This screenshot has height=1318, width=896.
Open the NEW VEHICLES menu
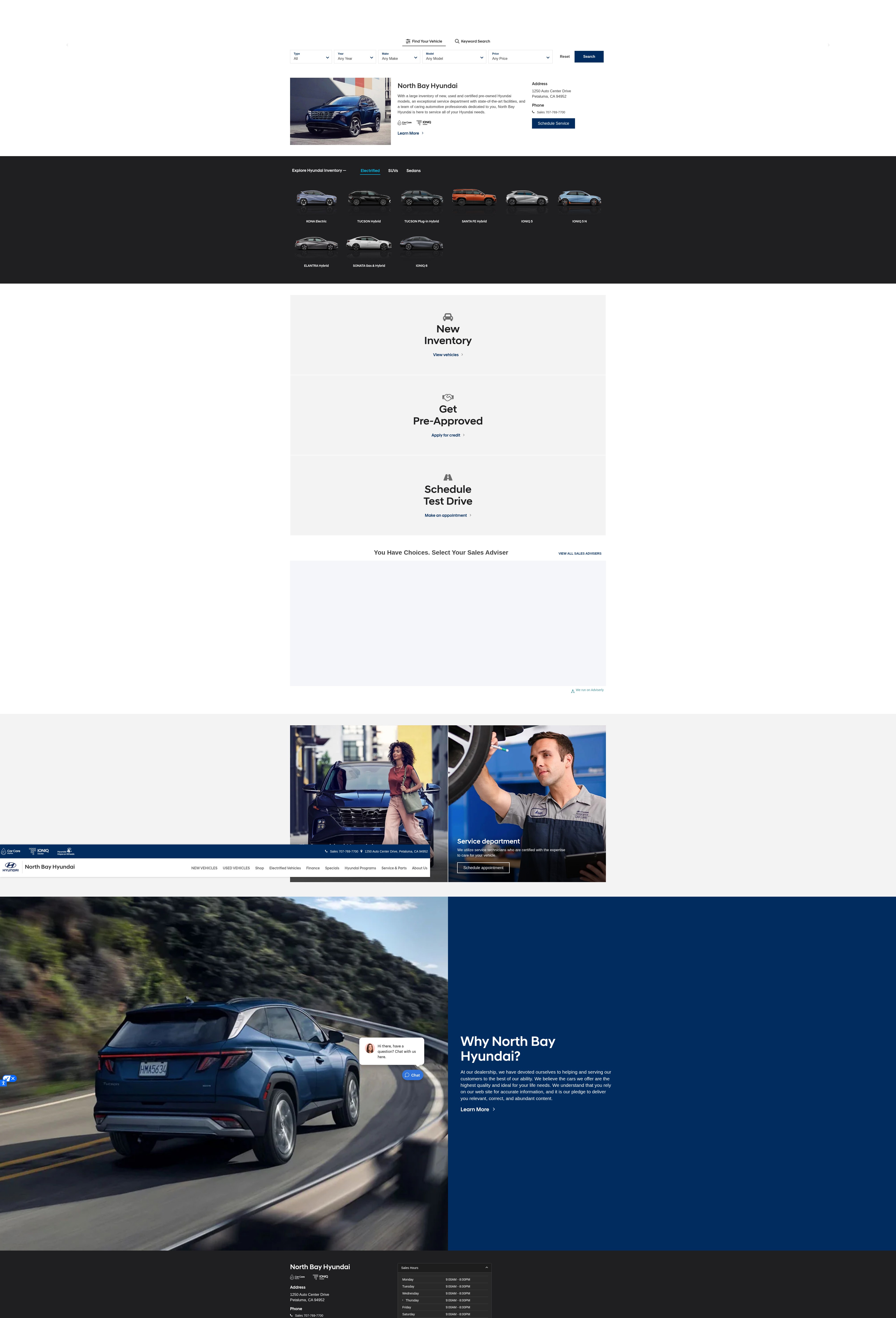click(204, 868)
